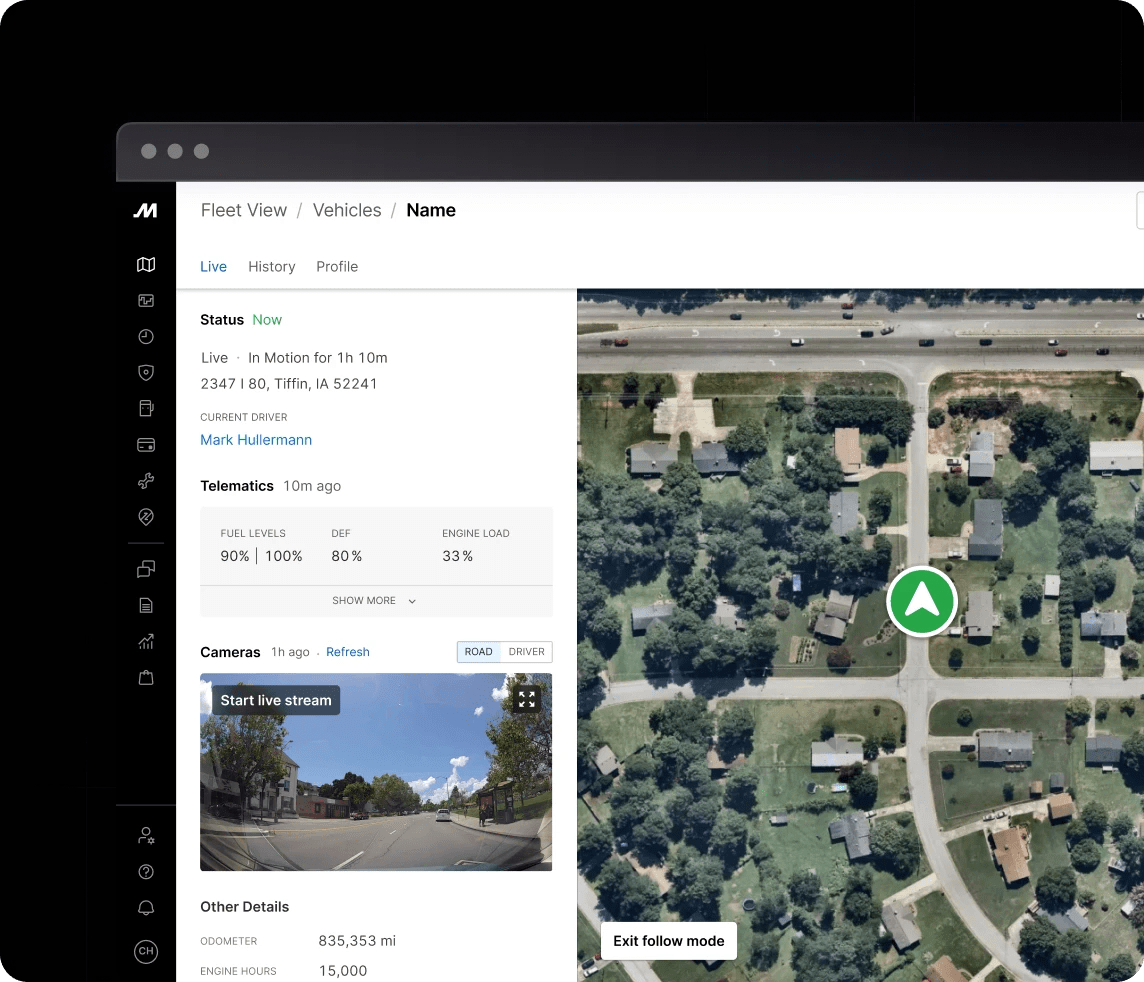Click the Exit follow mode button
Screen dimensions: 1144x982
[668, 941]
